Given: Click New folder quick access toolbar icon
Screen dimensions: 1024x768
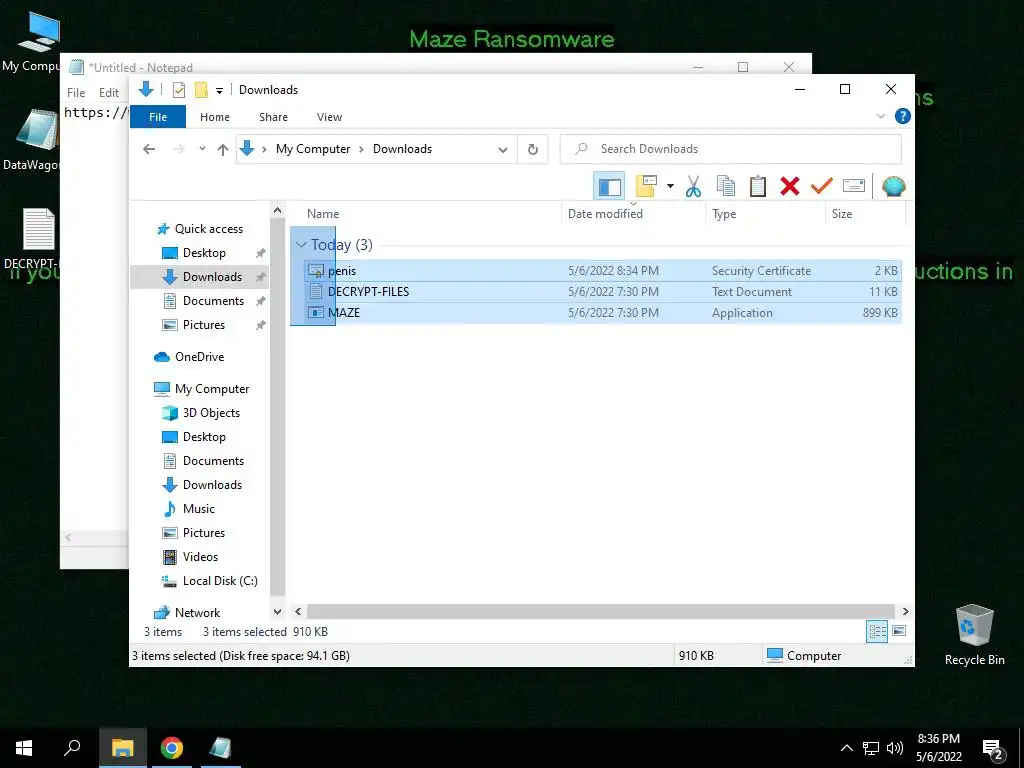Looking at the screenshot, I should pos(201,90).
